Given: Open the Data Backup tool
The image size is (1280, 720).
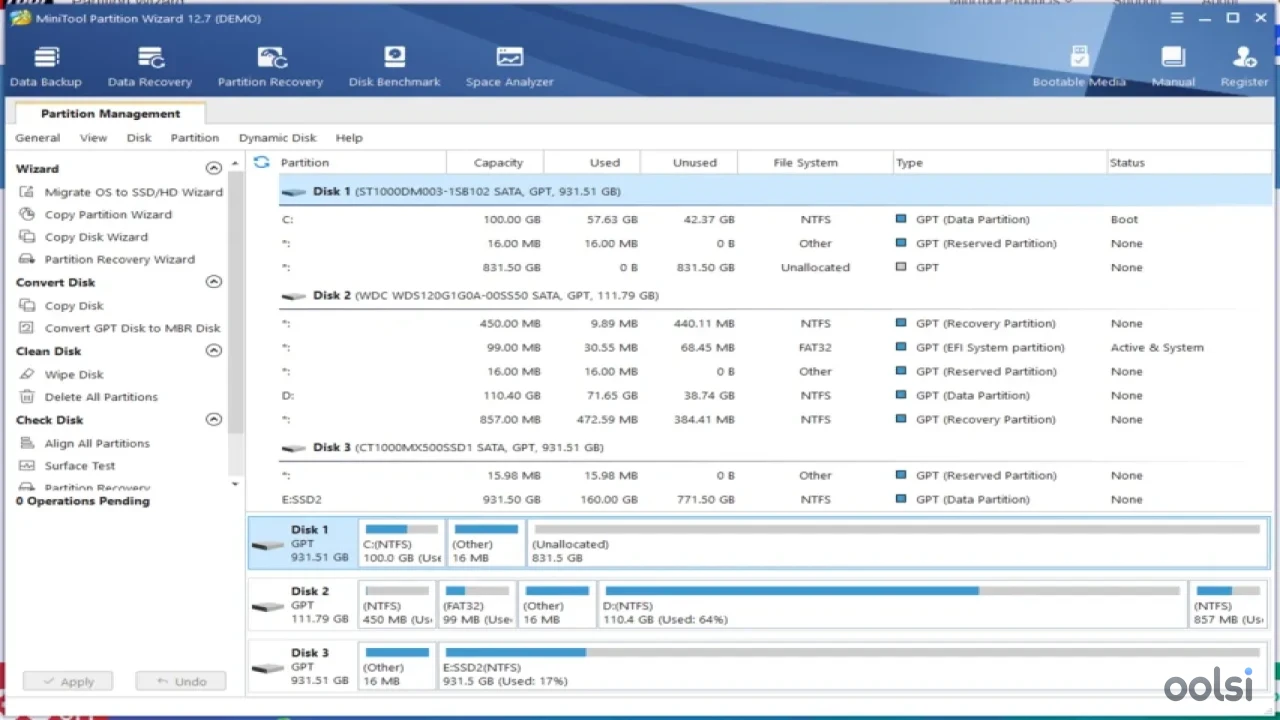Looking at the screenshot, I should (x=46, y=67).
